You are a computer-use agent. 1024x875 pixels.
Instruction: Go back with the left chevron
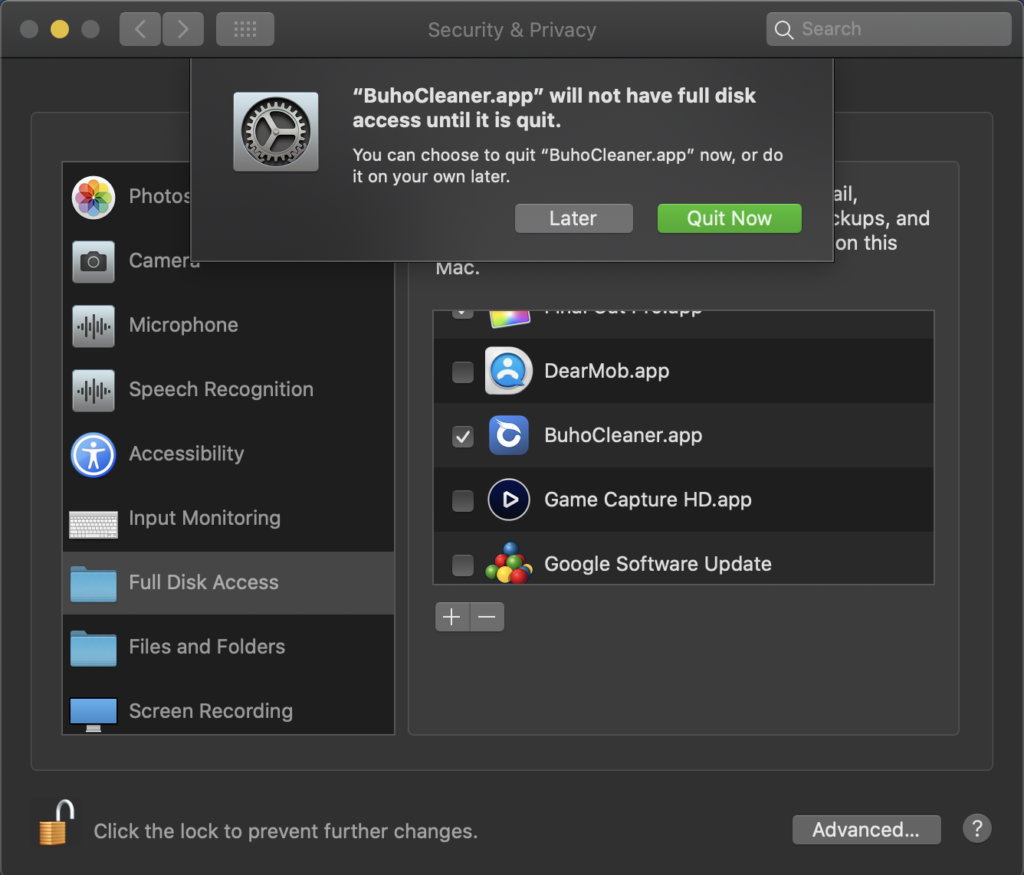pos(140,29)
